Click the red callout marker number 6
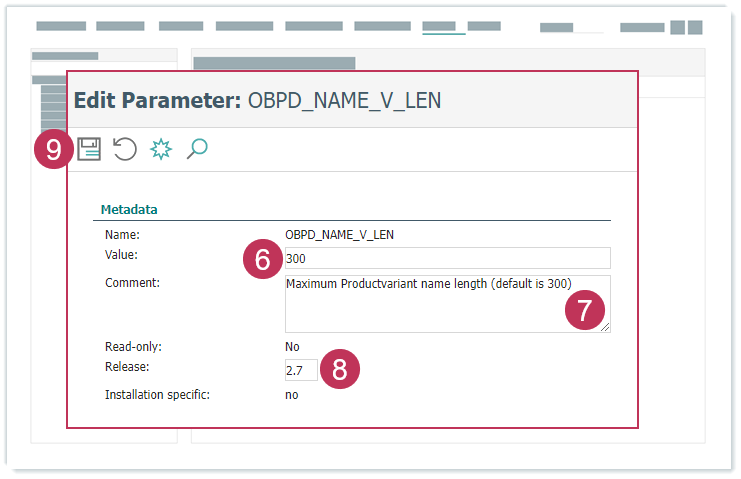The width and height of the screenshot is (741, 479). coord(263,259)
